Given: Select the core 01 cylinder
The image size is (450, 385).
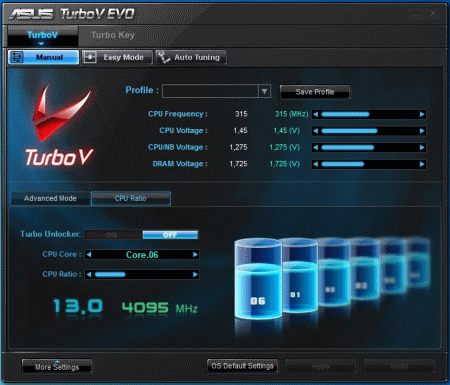Looking at the screenshot, I should pos(299,276).
